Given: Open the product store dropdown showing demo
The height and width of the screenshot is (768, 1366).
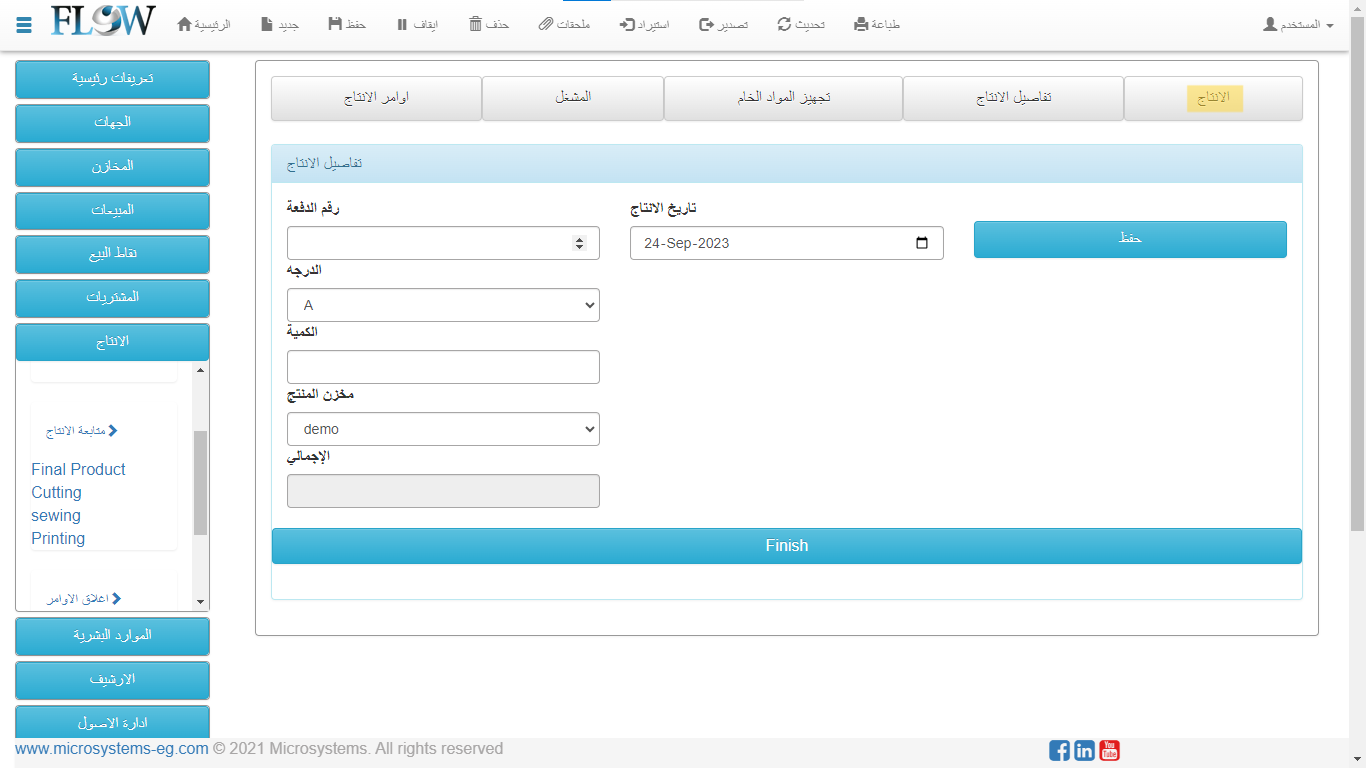Looking at the screenshot, I should pyautogui.click(x=443, y=429).
